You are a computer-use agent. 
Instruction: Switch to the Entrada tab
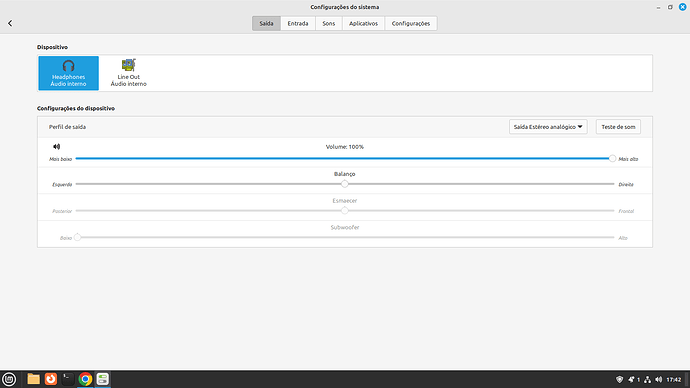pos(298,23)
